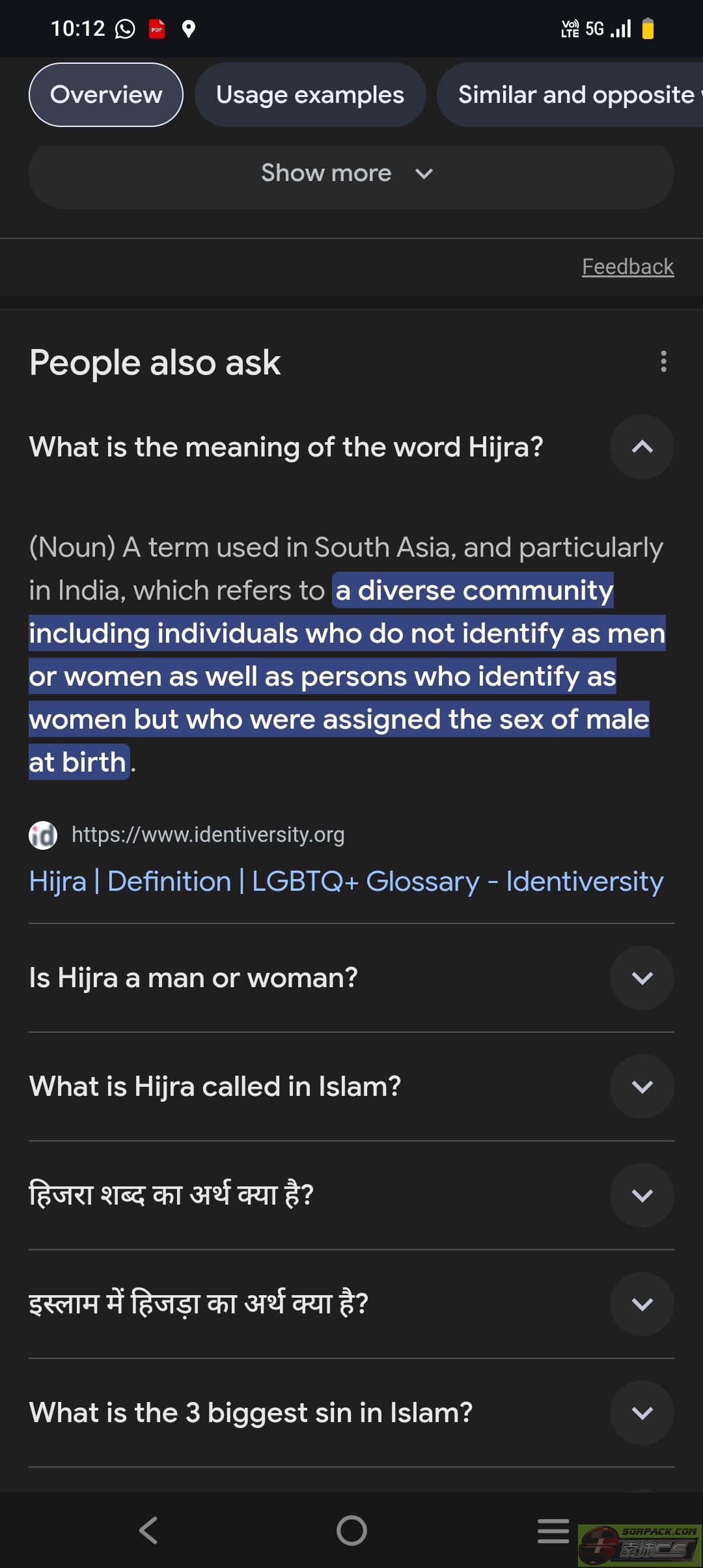
Task: Collapse the 'meaning of the word Hijra' answer
Action: coord(642,447)
